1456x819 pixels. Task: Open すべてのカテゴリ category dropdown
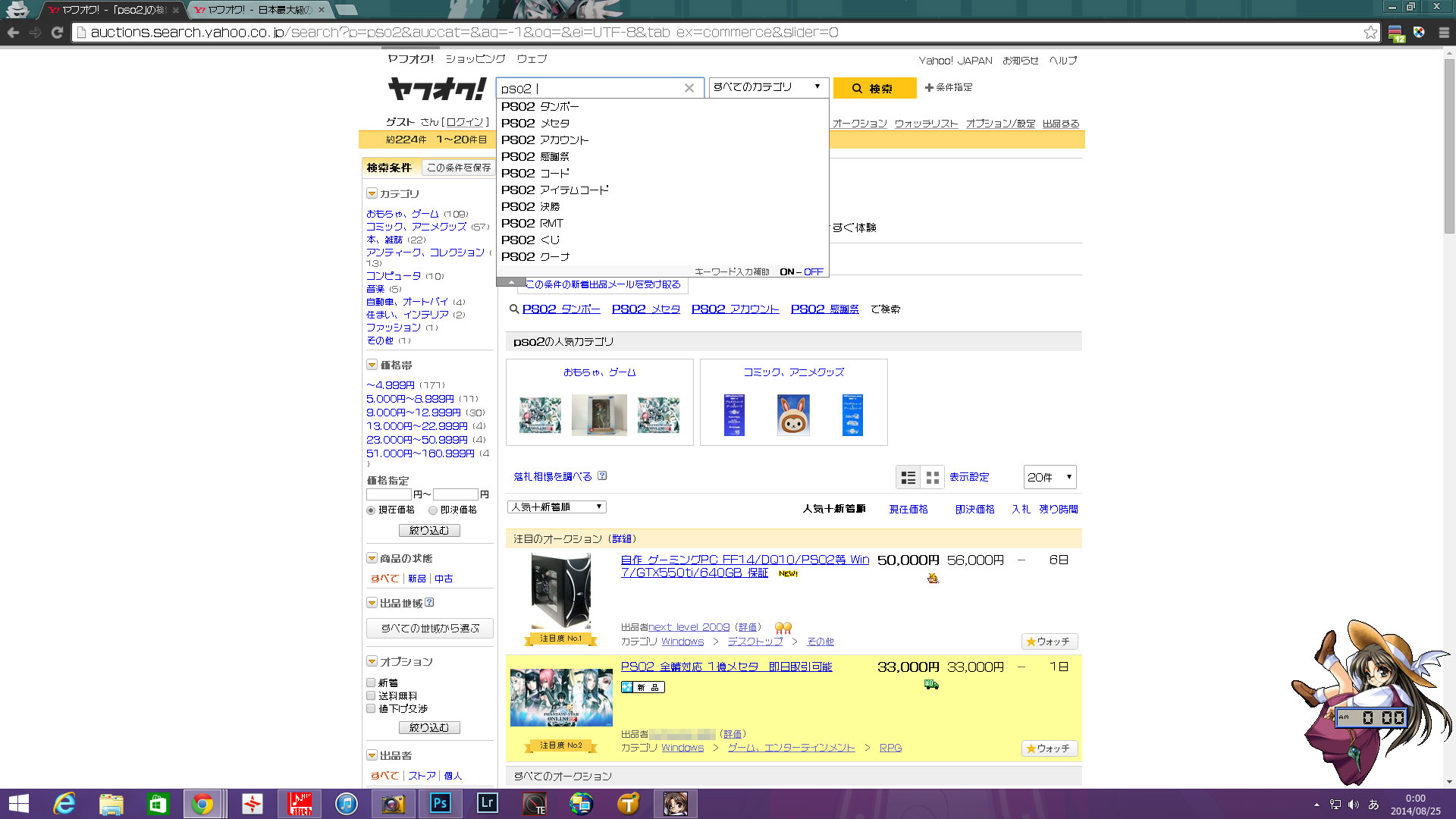768,86
